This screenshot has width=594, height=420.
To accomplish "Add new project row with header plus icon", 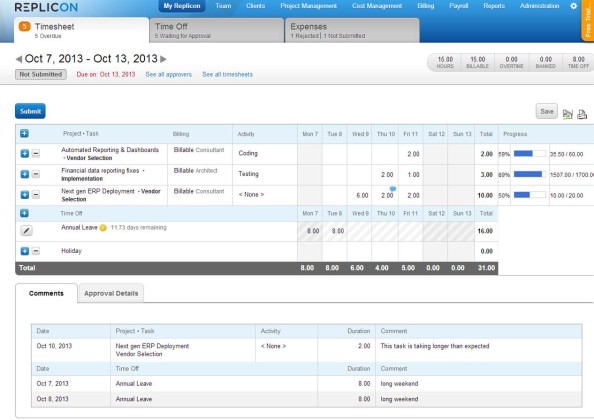I will 25,134.
